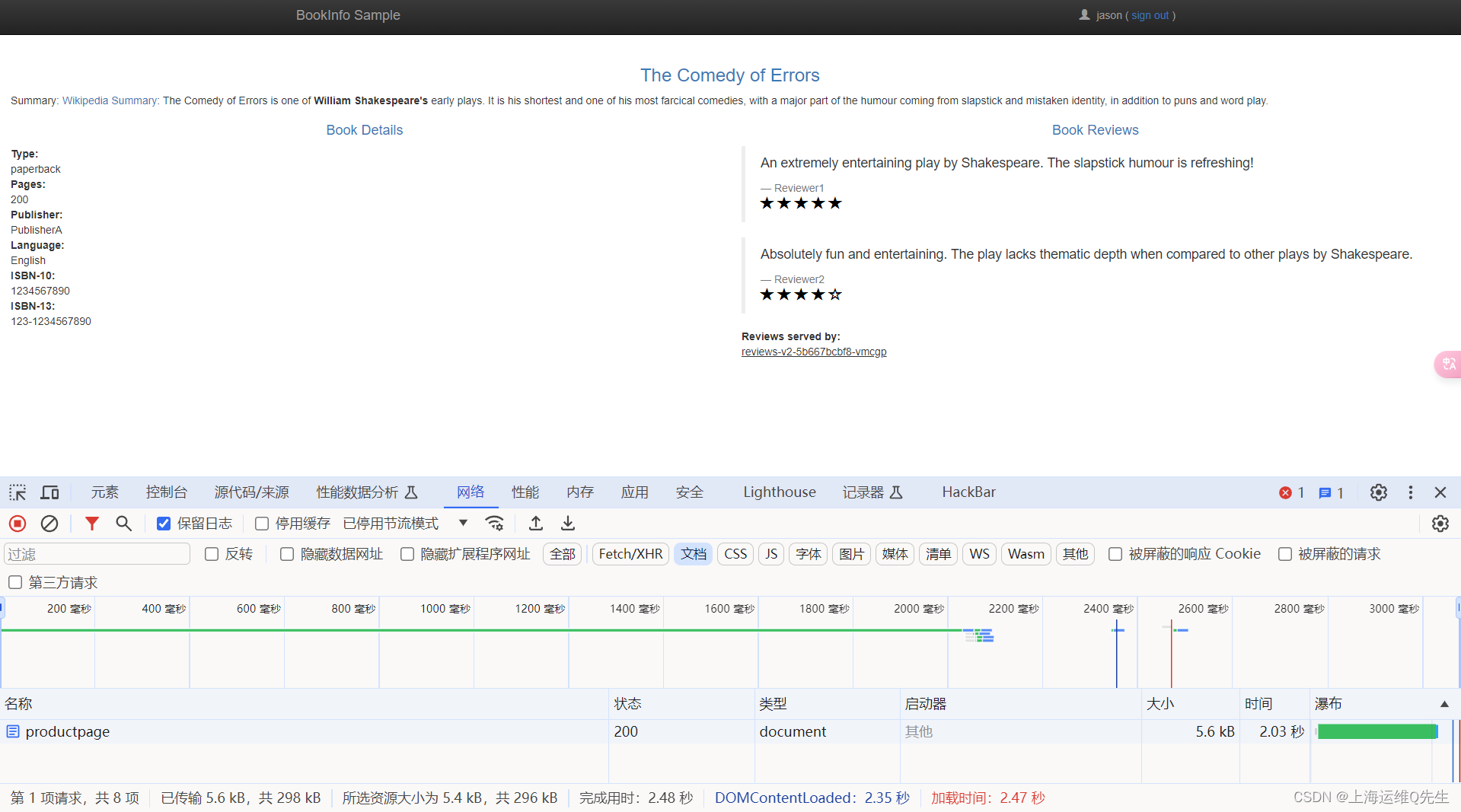The height and width of the screenshot is (812, 1461).
Task: Import HAR file upload icon
Action: pyautogui.click(x=536, y=524)
